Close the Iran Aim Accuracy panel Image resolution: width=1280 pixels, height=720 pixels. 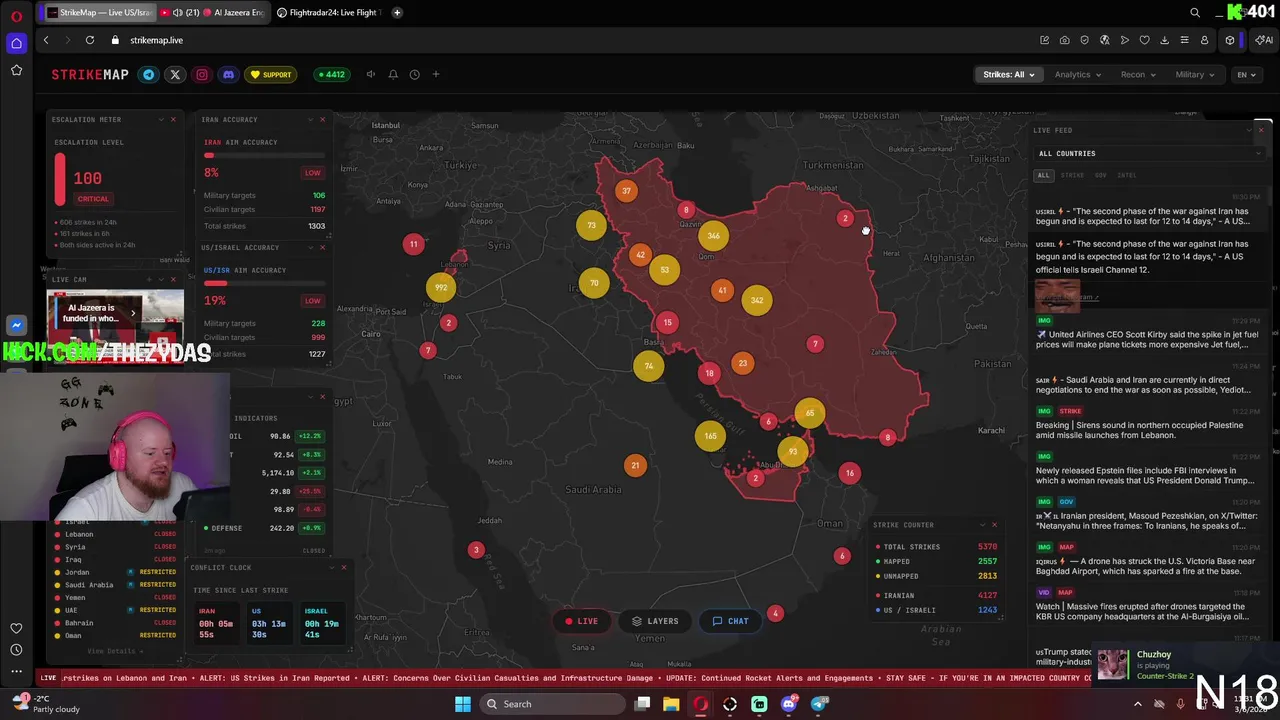click(x=322, y=120)
